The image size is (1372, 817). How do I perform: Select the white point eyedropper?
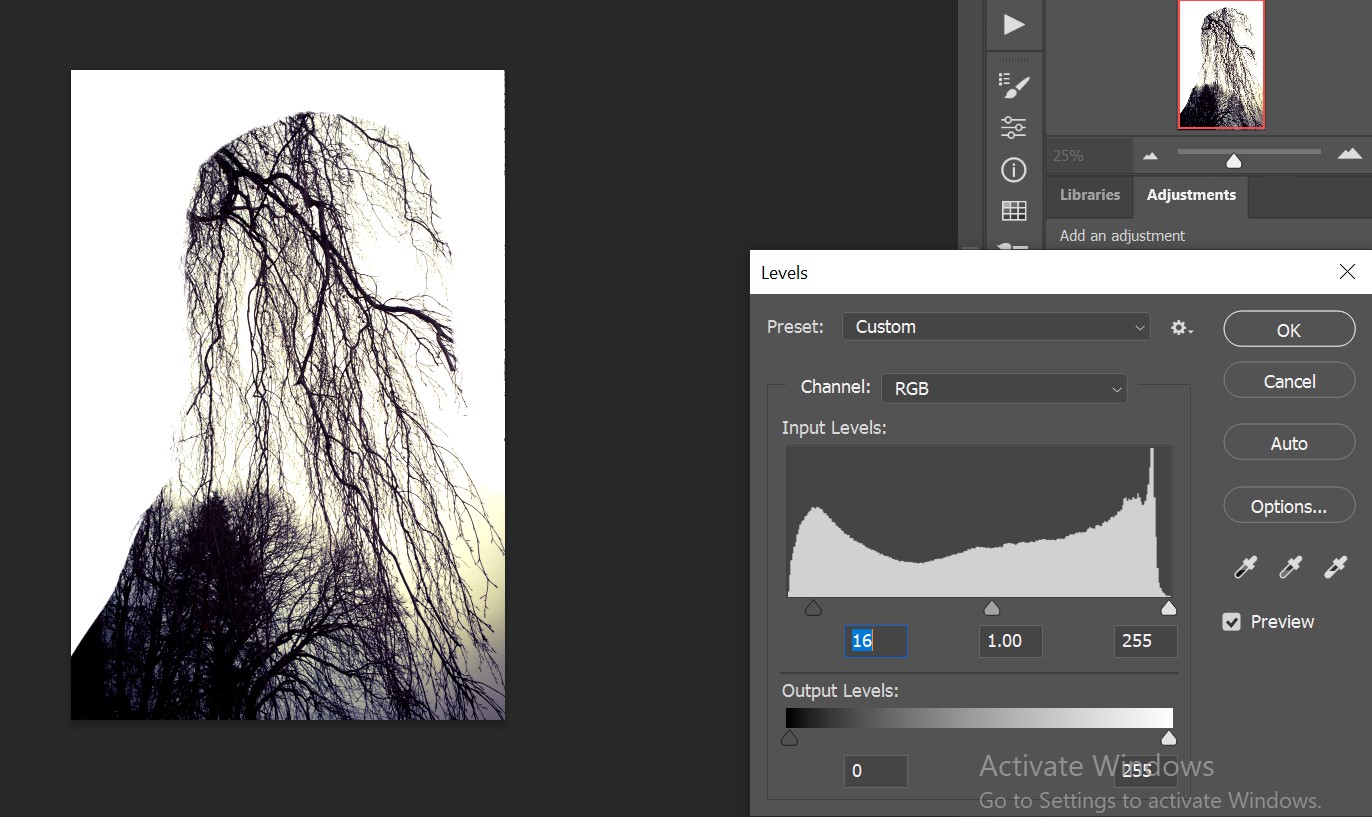pos(1335,568)
